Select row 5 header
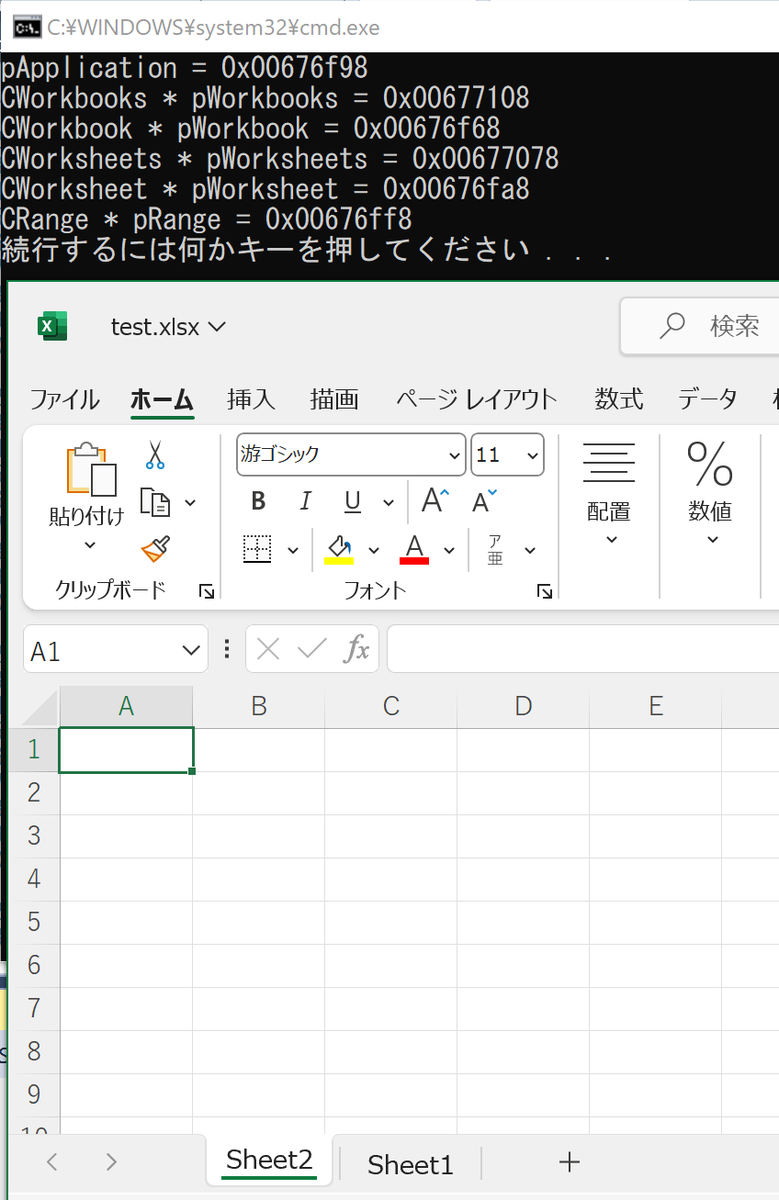779x1200 pixels. click(34, 921)
